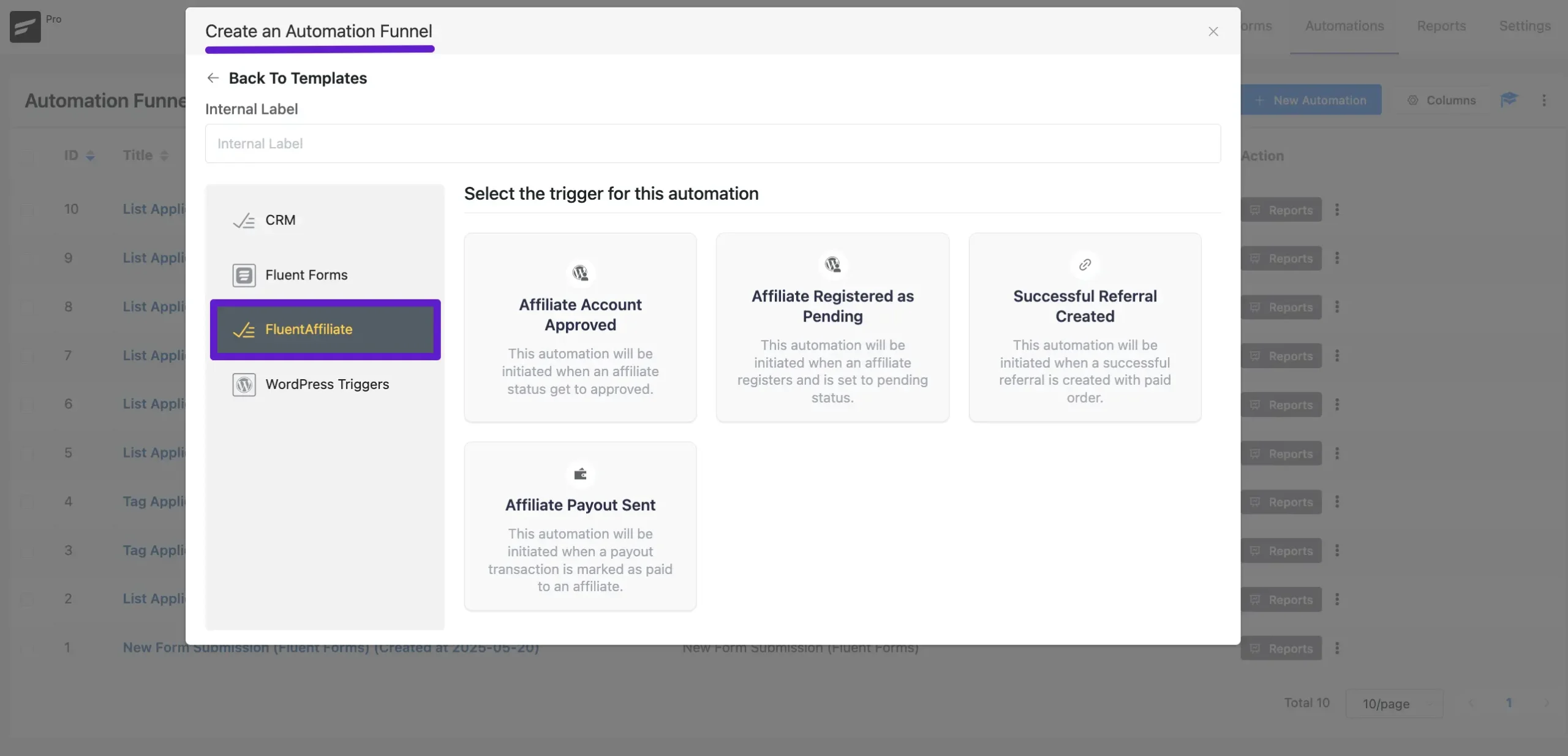Open the three-dot menu for row 2
The width and height of the screenshot is (1568, 756).
[x=1337, y=600]
